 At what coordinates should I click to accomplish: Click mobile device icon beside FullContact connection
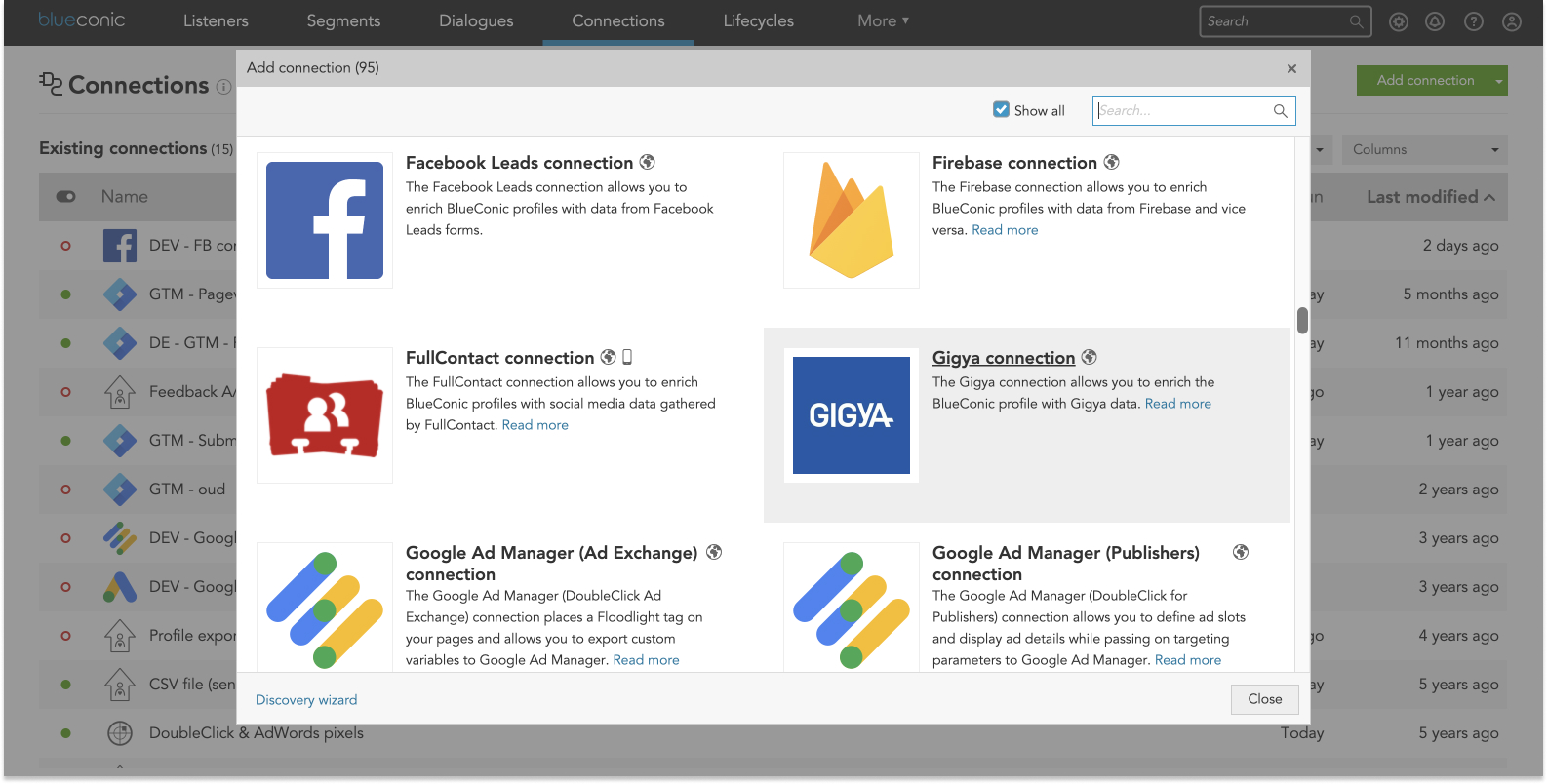pos(627,357)
